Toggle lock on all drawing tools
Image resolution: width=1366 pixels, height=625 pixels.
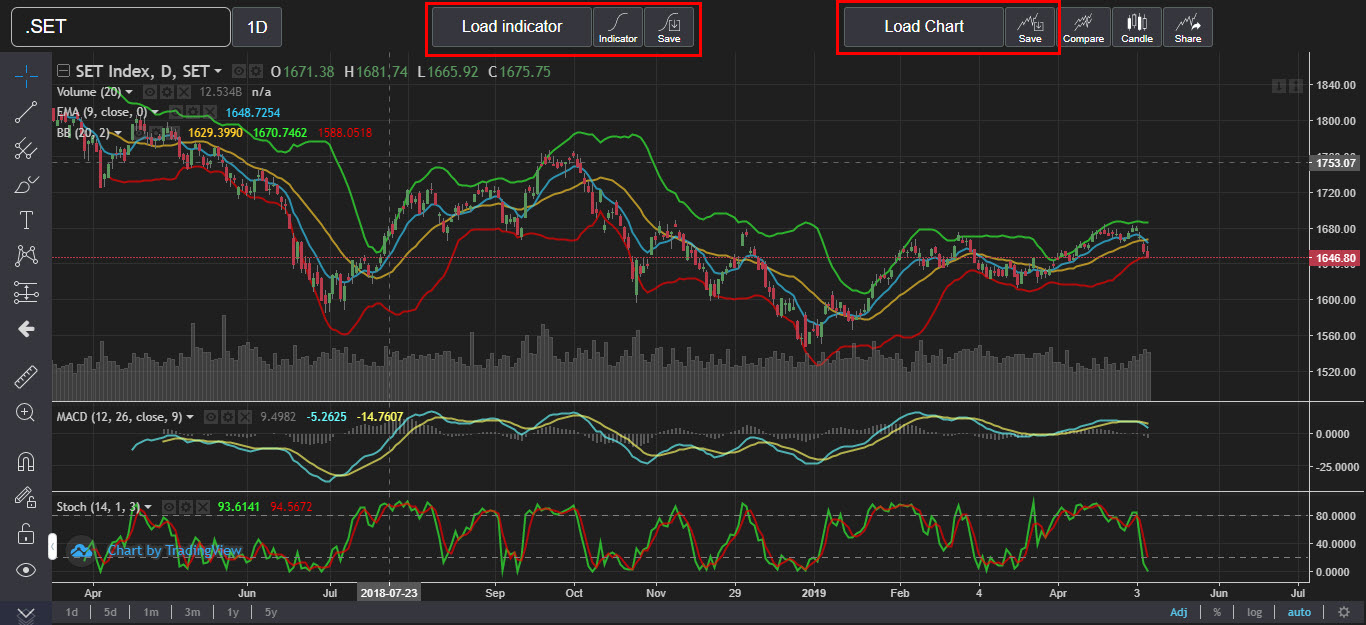pos(26,534)
